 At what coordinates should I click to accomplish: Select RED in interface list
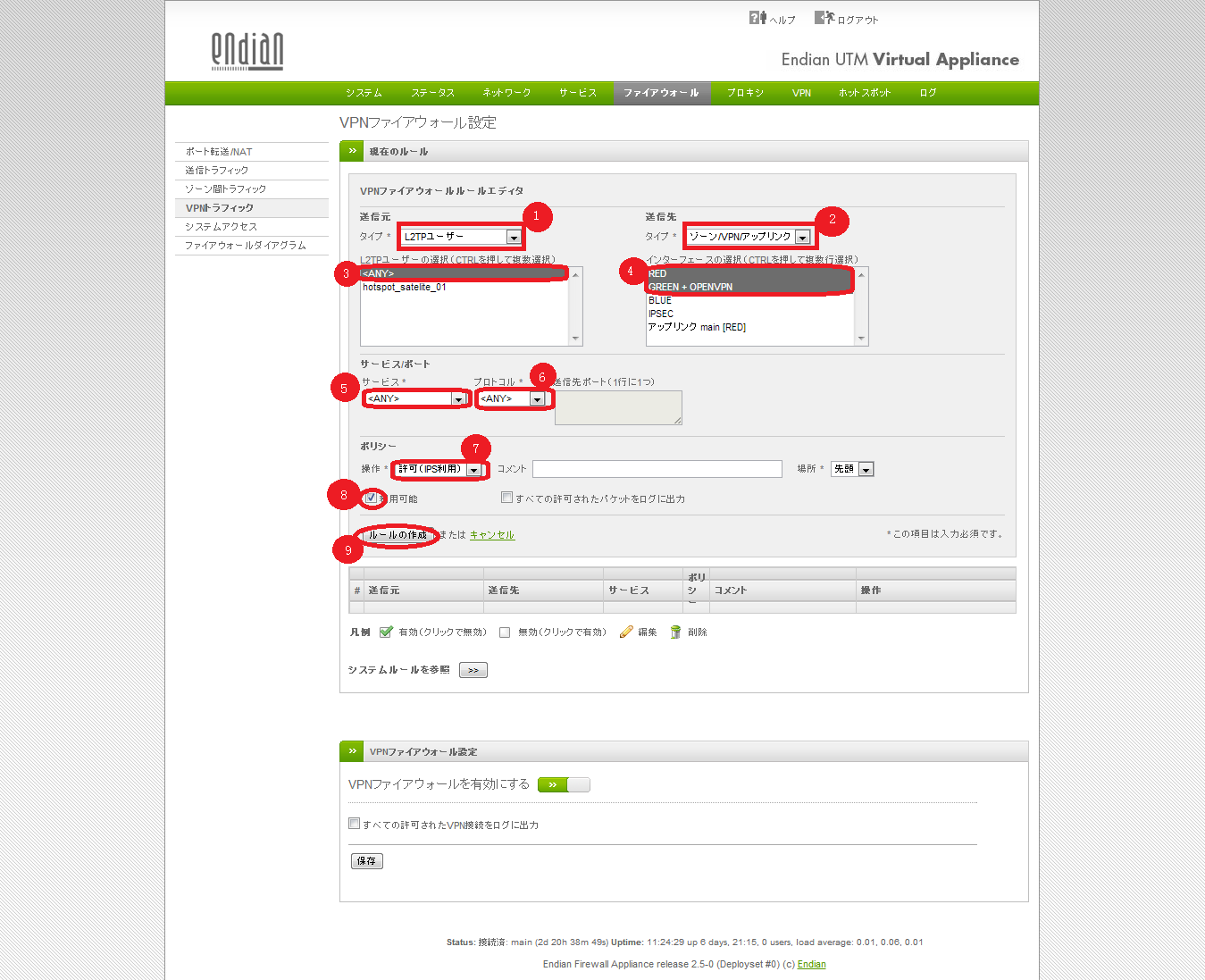750,273
